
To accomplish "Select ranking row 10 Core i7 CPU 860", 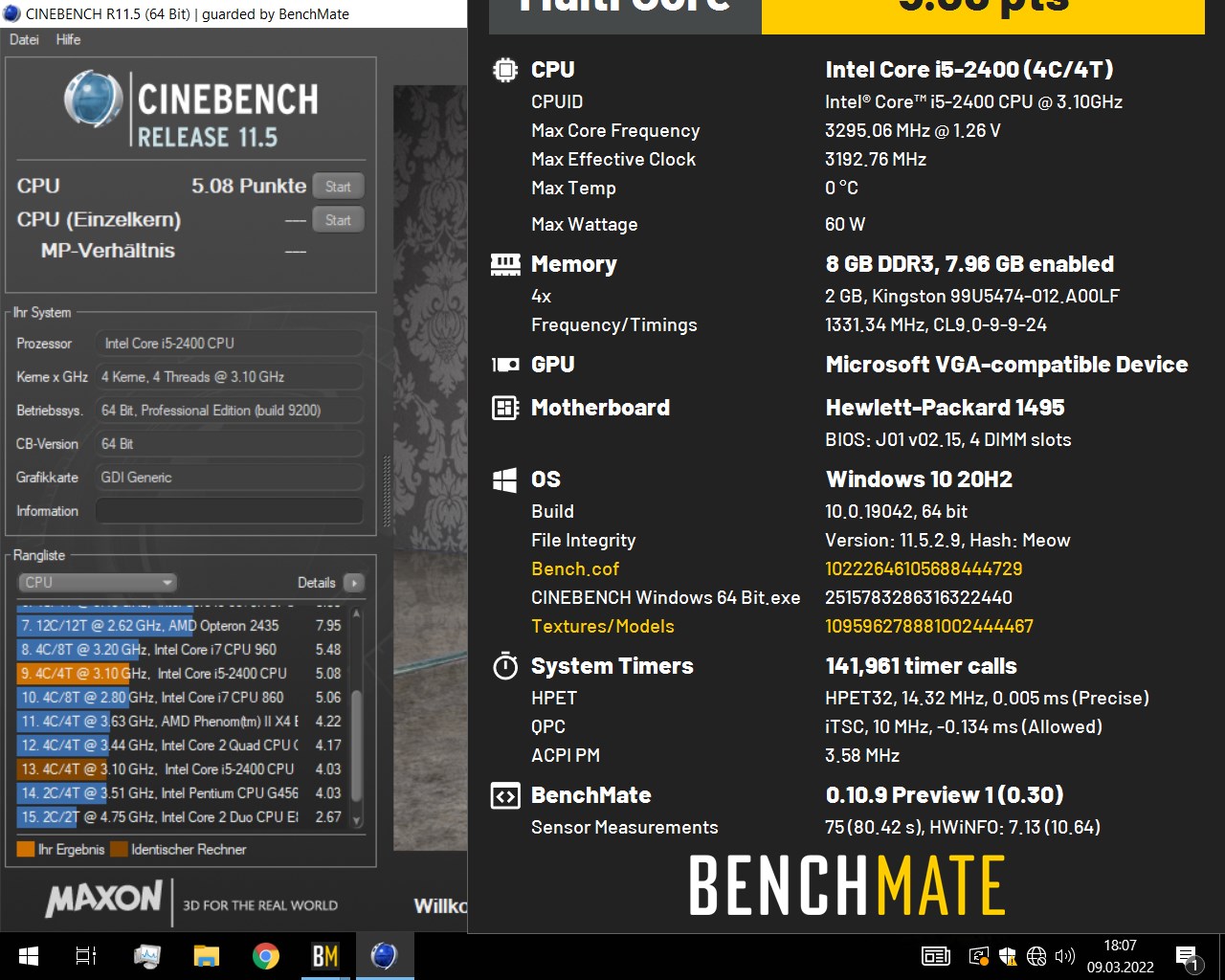I will 180,697.
